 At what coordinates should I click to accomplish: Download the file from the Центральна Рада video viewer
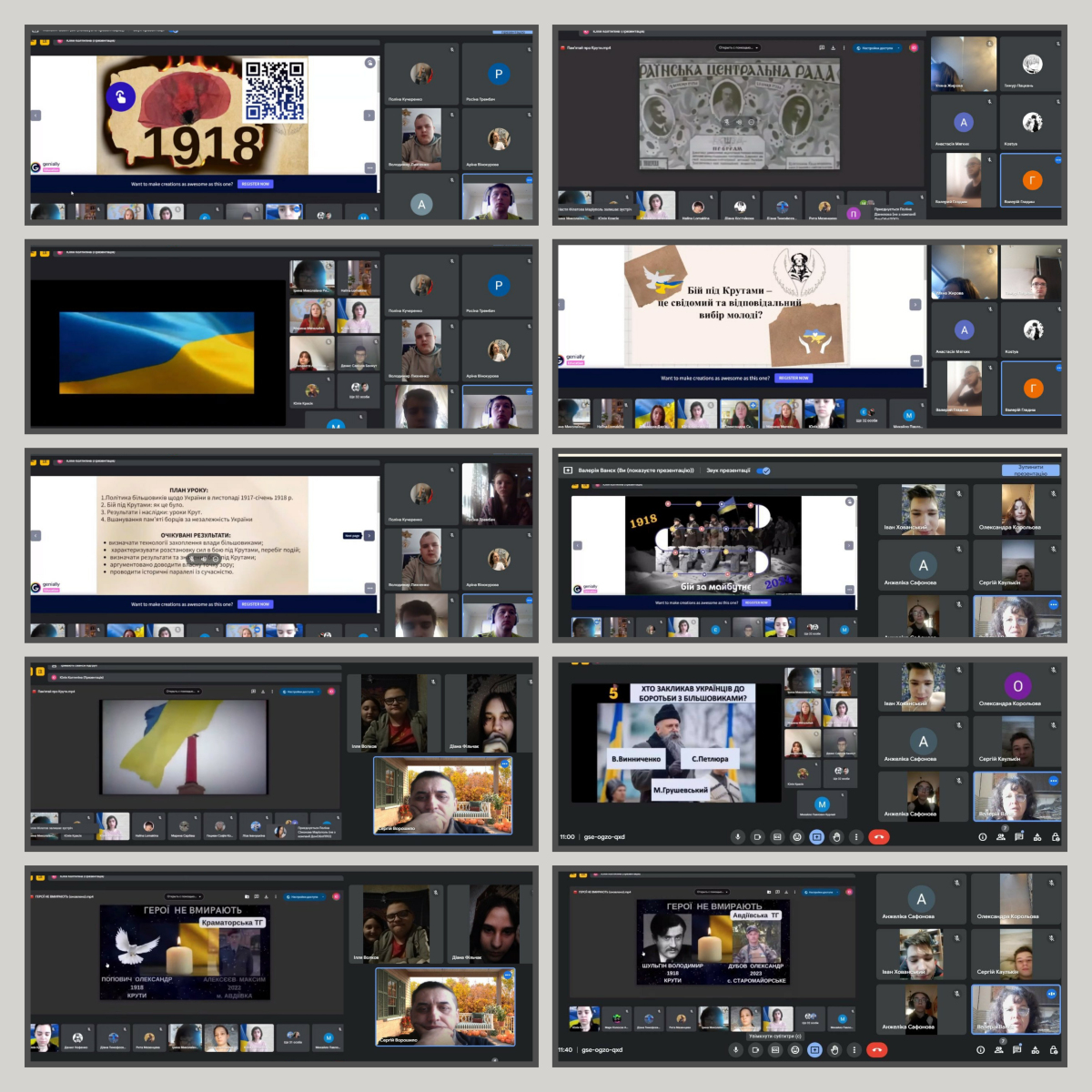click(x=833, y=47)
